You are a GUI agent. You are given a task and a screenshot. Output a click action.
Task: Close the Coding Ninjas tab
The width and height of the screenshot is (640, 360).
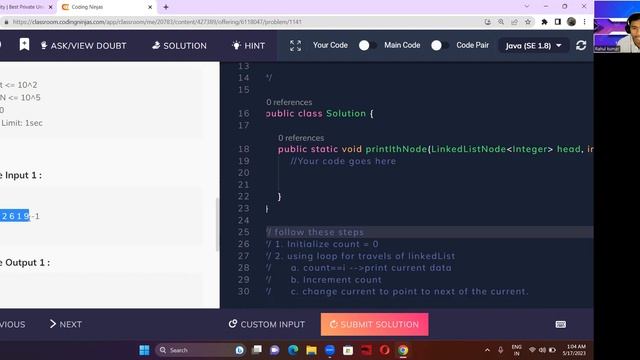(150, 7)
